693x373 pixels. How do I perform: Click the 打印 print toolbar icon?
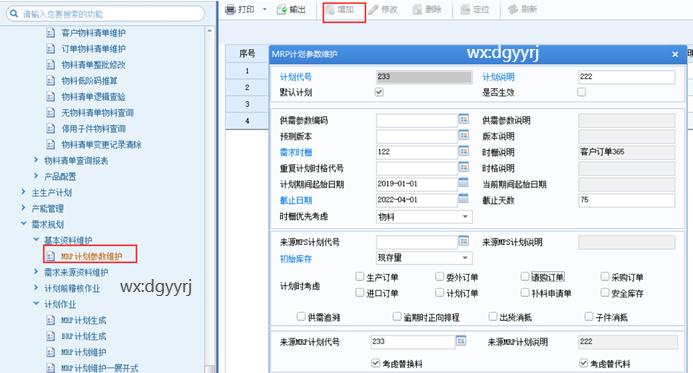(x=230, y=10)
